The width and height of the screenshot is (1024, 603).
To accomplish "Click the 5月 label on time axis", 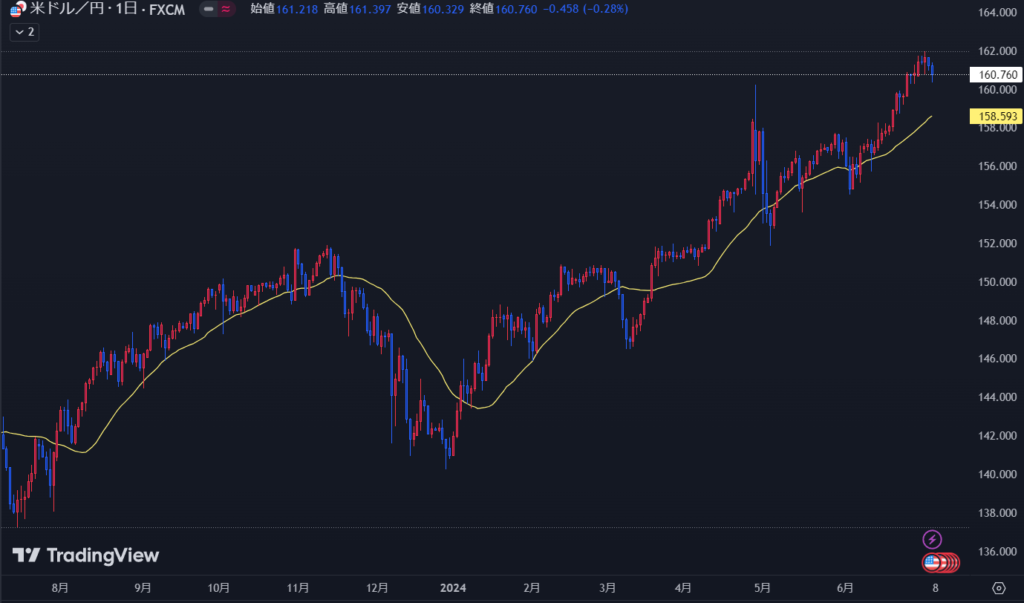I will point(762,587).
